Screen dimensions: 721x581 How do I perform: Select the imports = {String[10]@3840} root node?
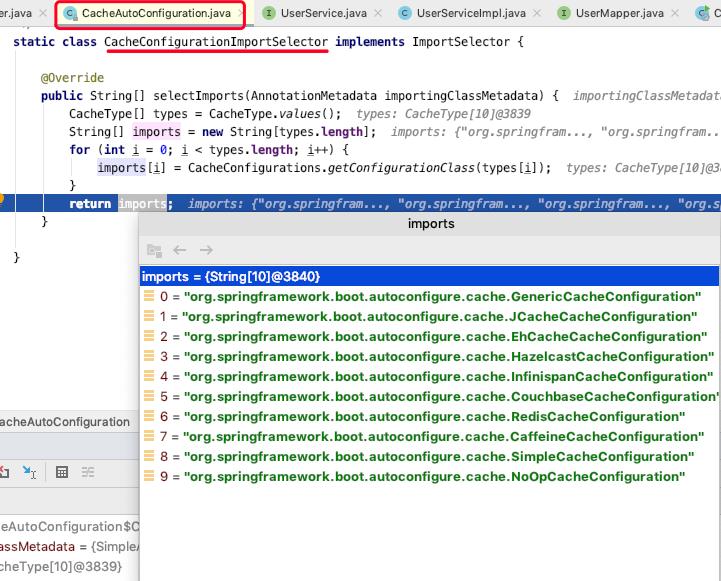click(231, 276)
